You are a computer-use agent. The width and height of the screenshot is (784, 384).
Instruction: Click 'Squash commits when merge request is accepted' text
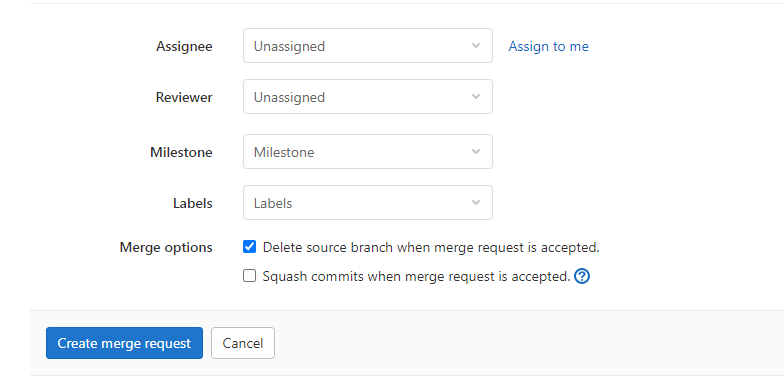(416, 276)
